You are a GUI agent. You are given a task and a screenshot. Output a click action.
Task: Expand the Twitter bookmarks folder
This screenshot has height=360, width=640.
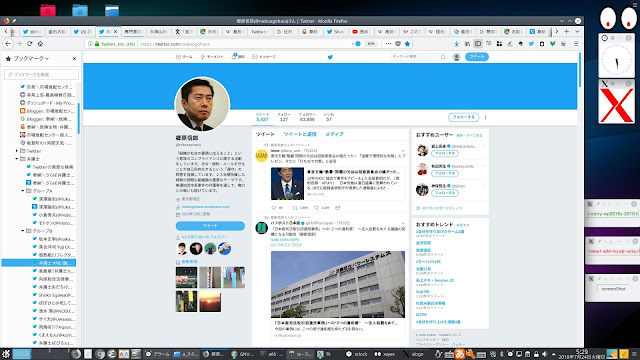click(x=17, y=151)
